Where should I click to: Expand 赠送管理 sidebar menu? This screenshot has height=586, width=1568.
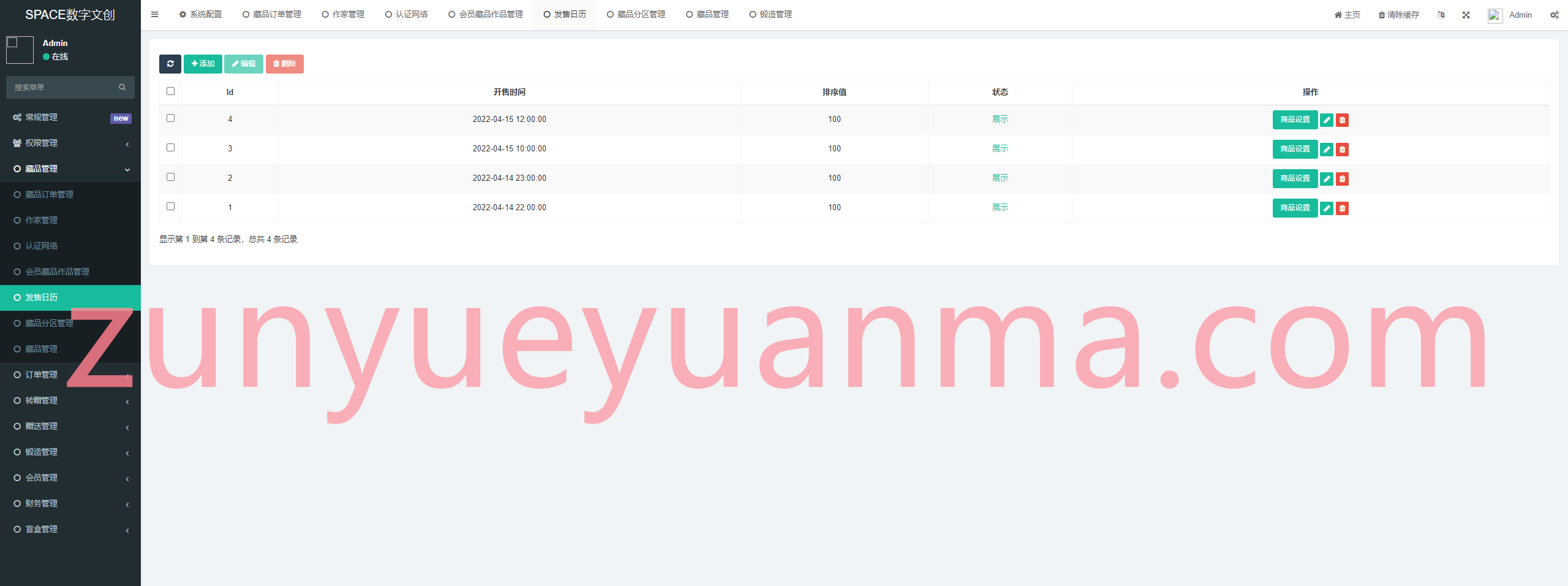click(70, 427)
